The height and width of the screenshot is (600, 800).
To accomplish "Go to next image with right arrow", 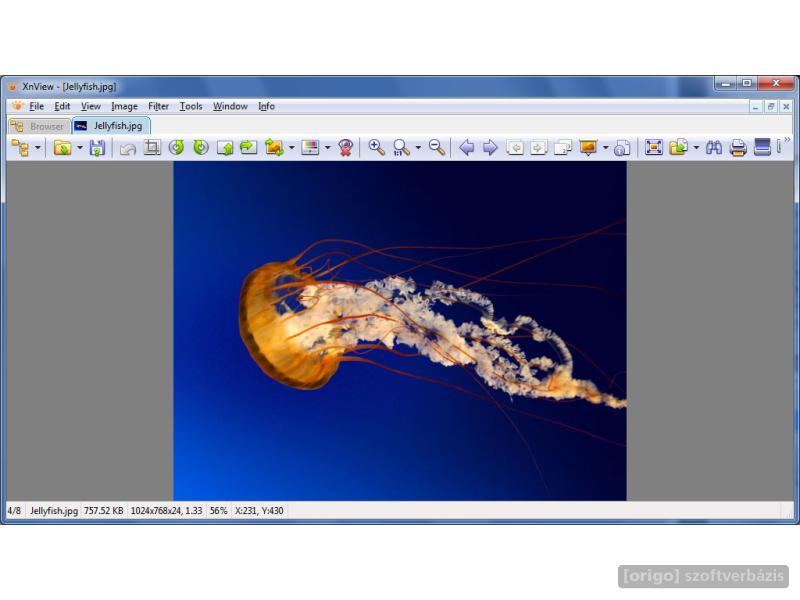I will pyautogui.click(x=490, y=148).
